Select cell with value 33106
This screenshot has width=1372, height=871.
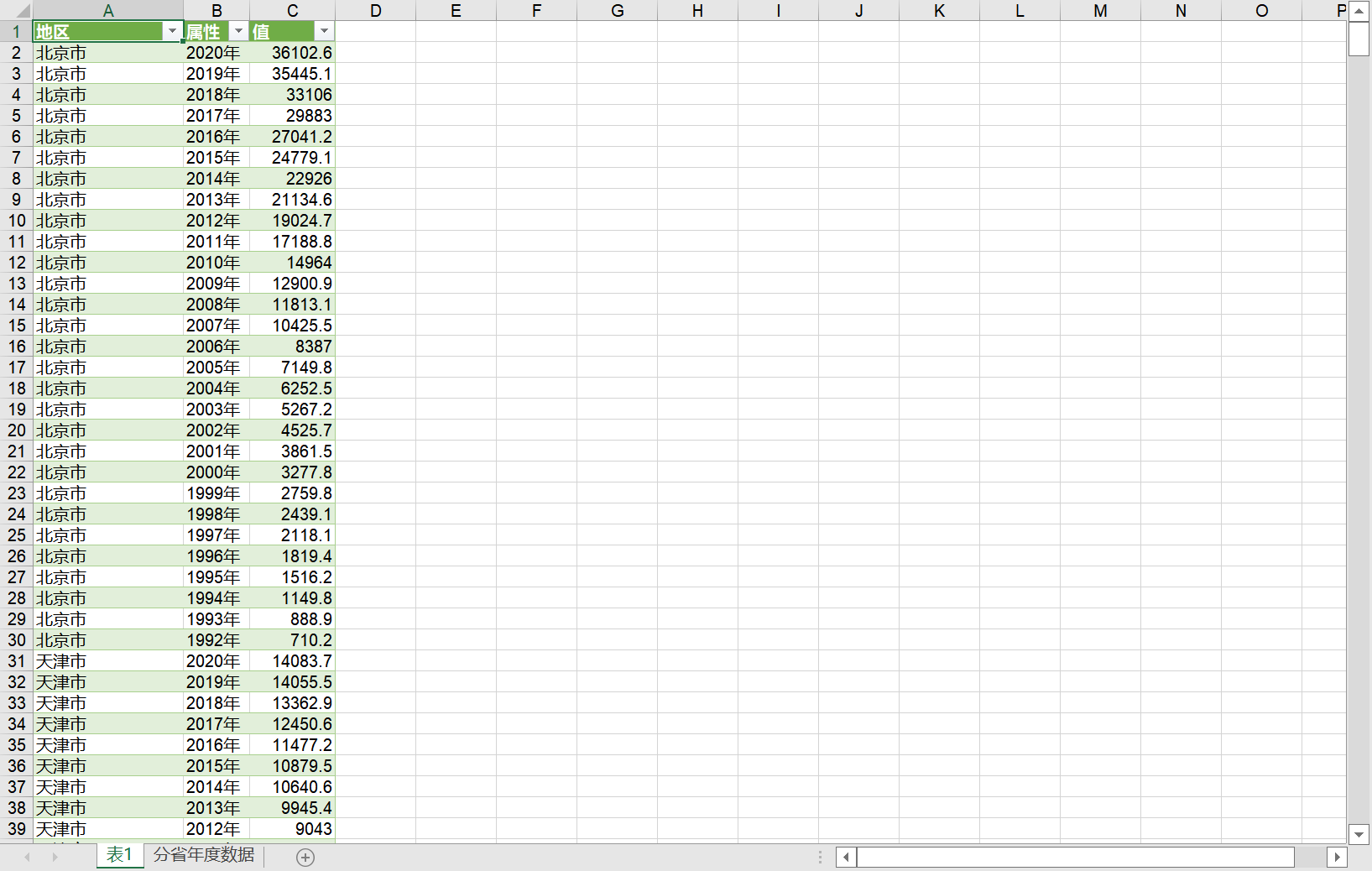(x=292, y=95)
